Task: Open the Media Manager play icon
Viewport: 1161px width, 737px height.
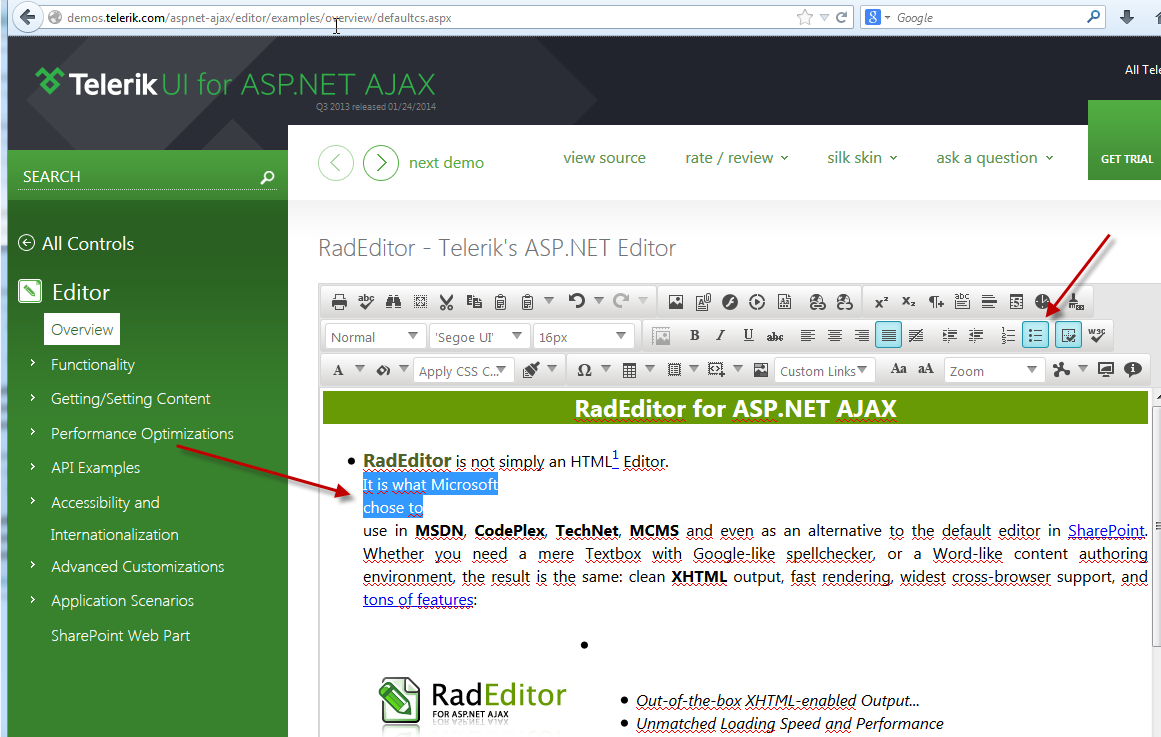Action: point(757,301)
